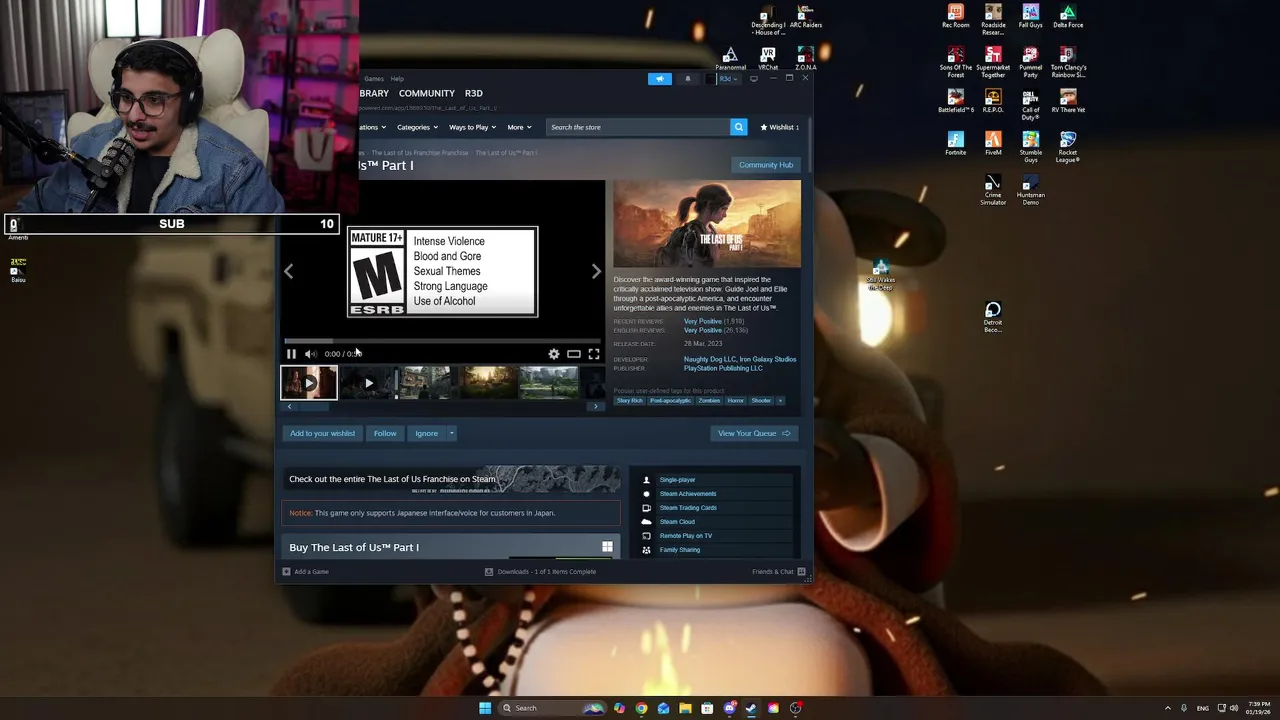The height and width of the screenshot is (720, 1280).
Task: Open R.E.P.O. desktop shortcut
Action: click(x=993, y=101)
